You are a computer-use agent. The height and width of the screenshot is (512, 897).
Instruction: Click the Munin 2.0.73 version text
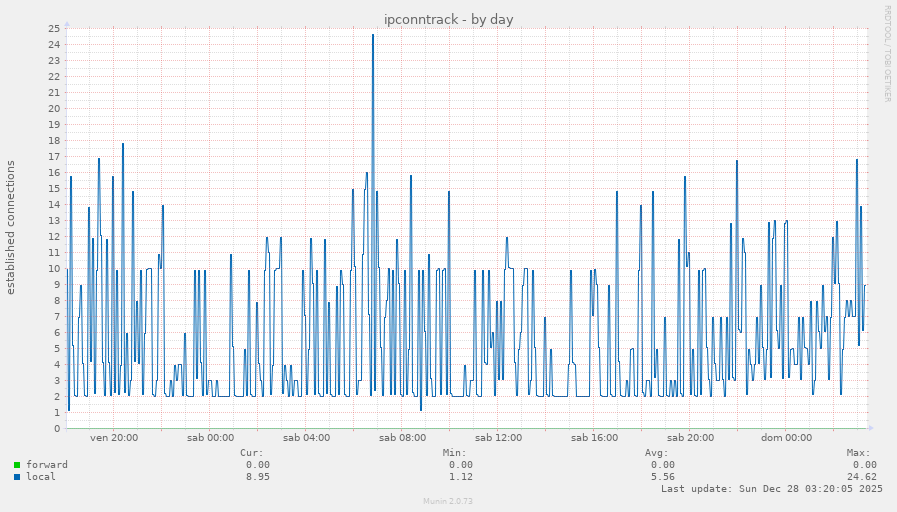[x=448, y=501]
